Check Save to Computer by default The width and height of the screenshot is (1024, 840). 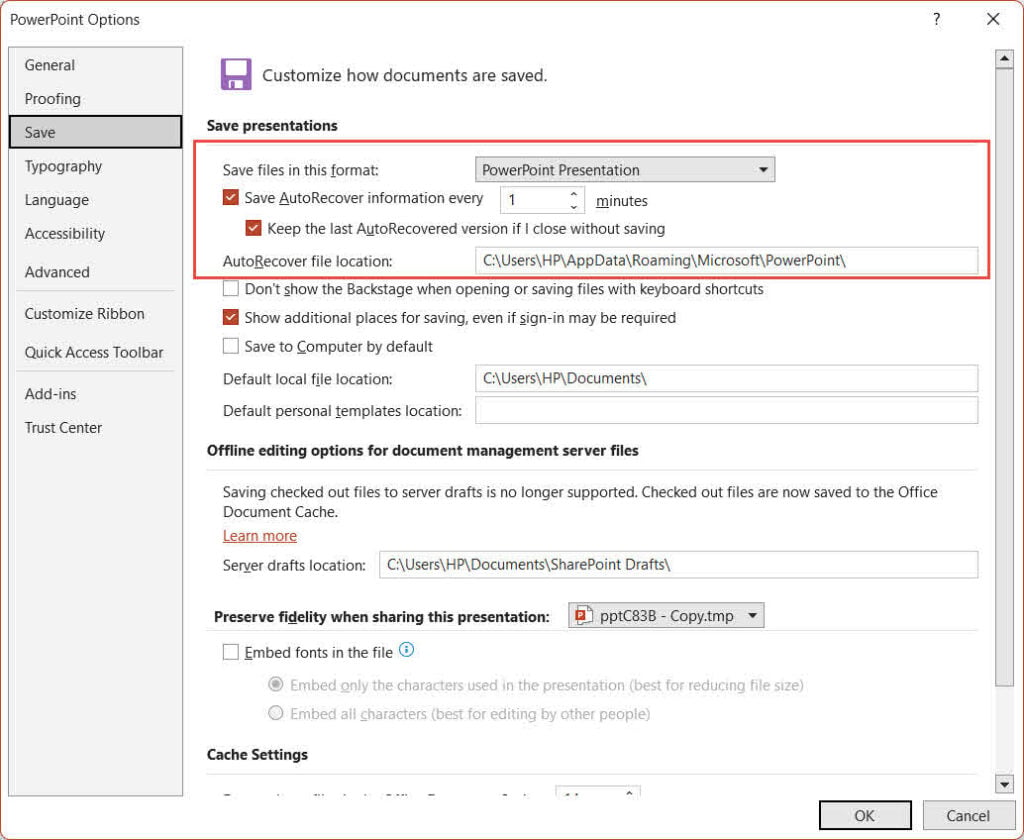pos(231,346)
